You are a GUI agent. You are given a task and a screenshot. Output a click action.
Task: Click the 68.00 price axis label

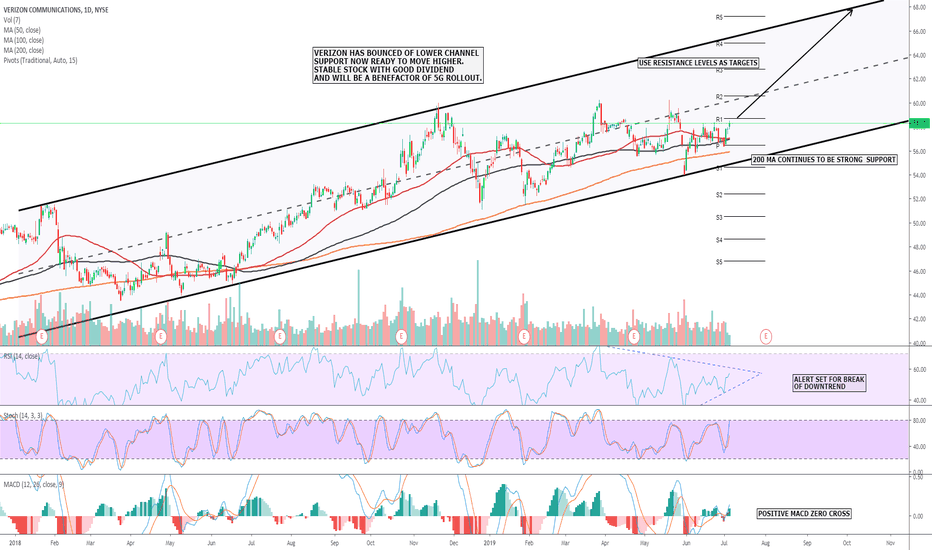(x=920, y=7)
